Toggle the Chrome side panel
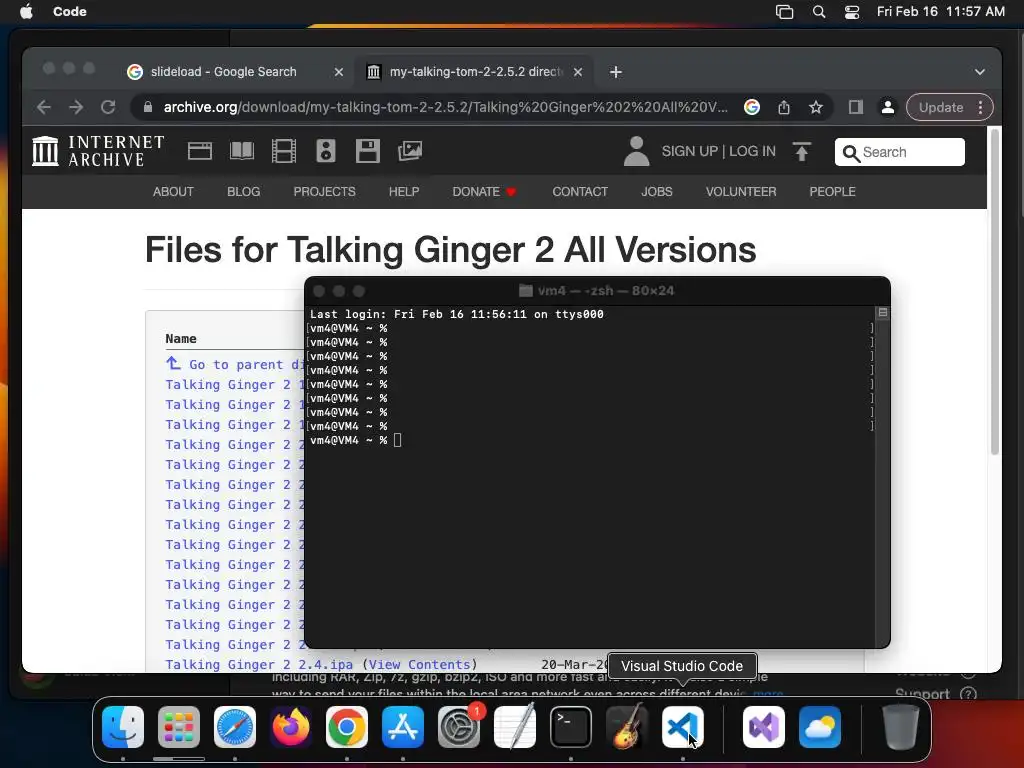The height and width of the screenshot is (768, 1024). [x=856, y=107]
